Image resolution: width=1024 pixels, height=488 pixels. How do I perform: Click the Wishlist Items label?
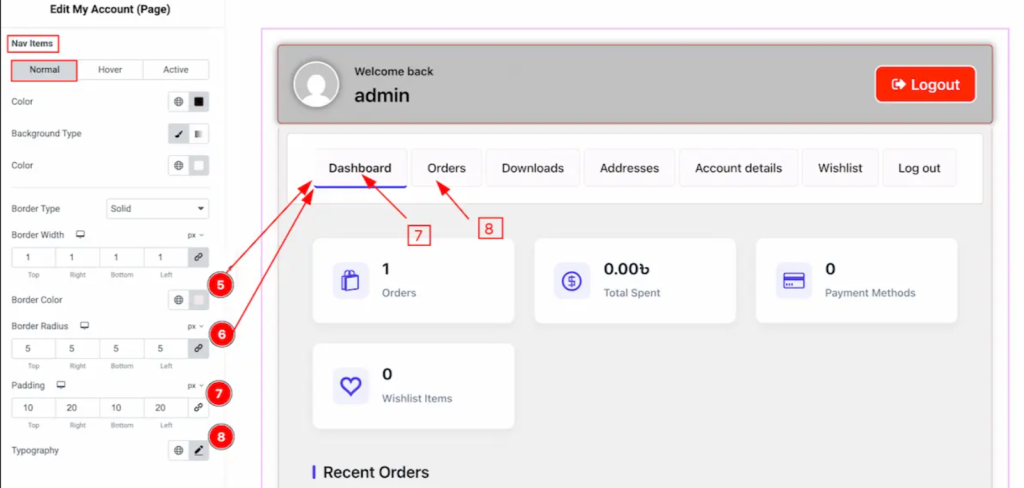[417, 399]
